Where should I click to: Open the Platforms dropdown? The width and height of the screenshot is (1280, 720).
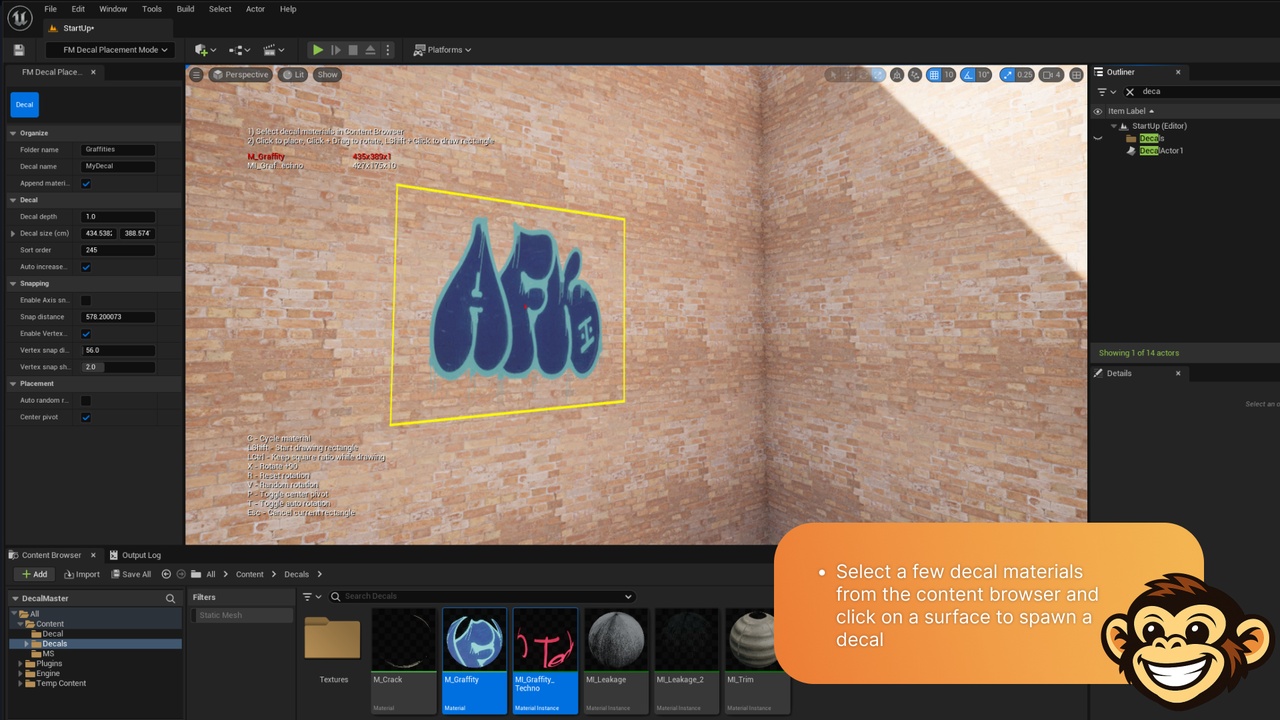442,50
